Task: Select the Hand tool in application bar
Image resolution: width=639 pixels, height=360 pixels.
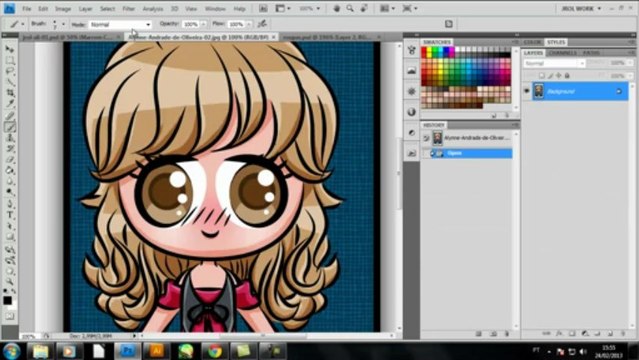Action: (x=337, y=8)
